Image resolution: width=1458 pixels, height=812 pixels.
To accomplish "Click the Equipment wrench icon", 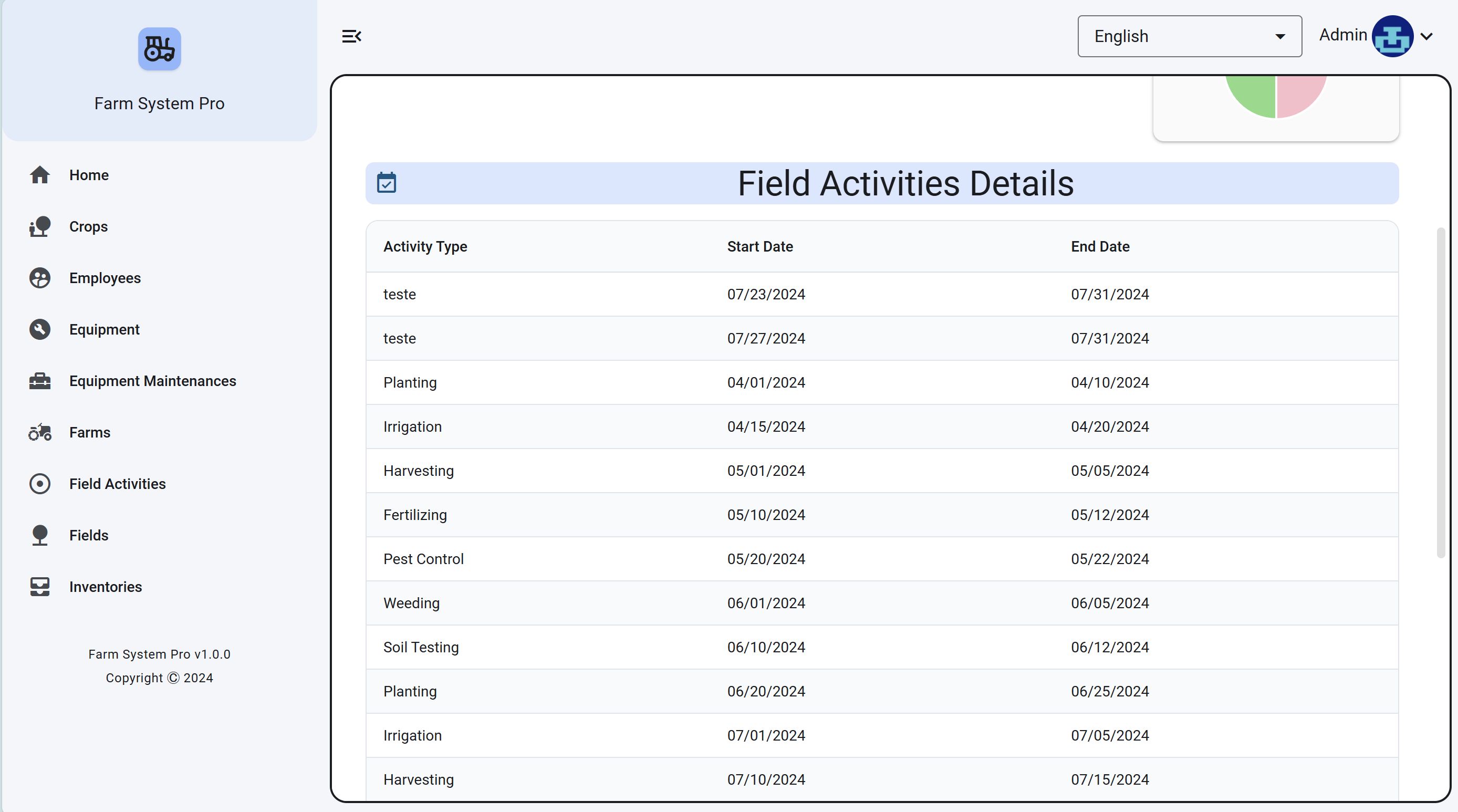I will 39,329.
